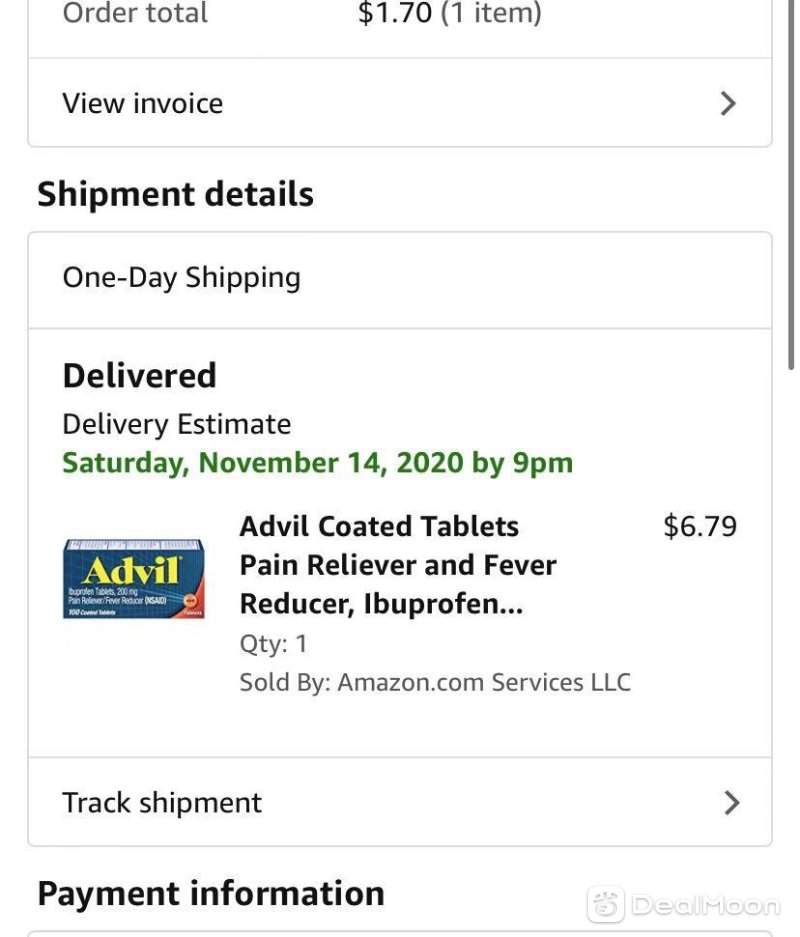Click the Amazon.com Services LLC seller name
This screenshot has width=800, height=937.
[484, 682]
